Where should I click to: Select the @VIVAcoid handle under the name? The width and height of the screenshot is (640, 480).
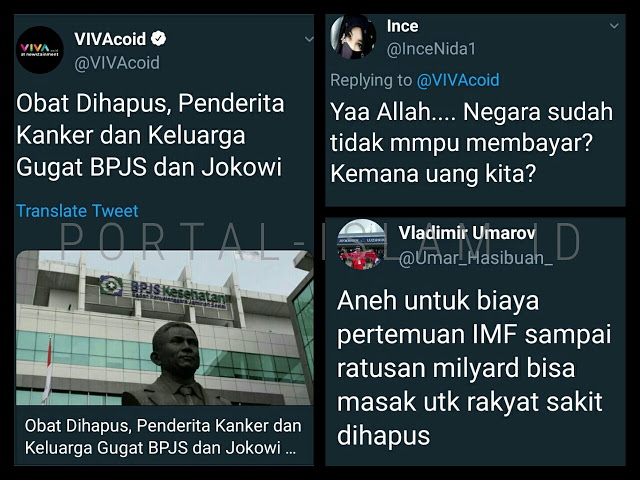(x=117, y=63)
